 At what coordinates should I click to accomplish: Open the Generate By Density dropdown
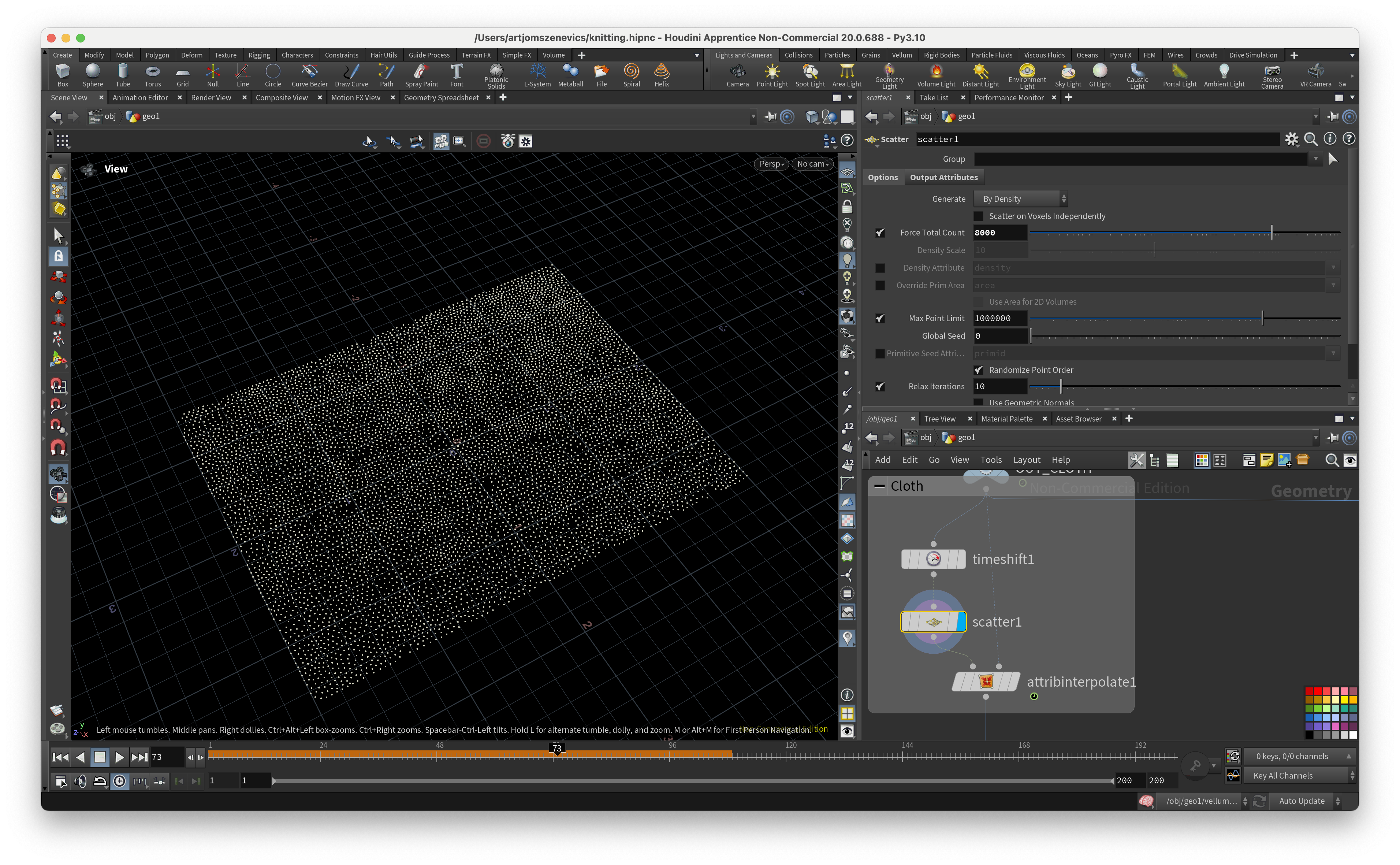(1021, 199)
